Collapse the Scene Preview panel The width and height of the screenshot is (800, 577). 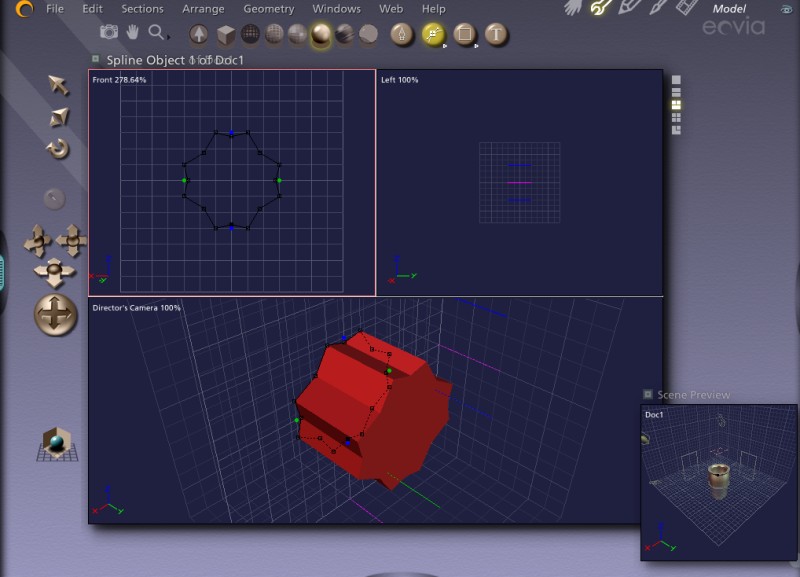point(647,395)
